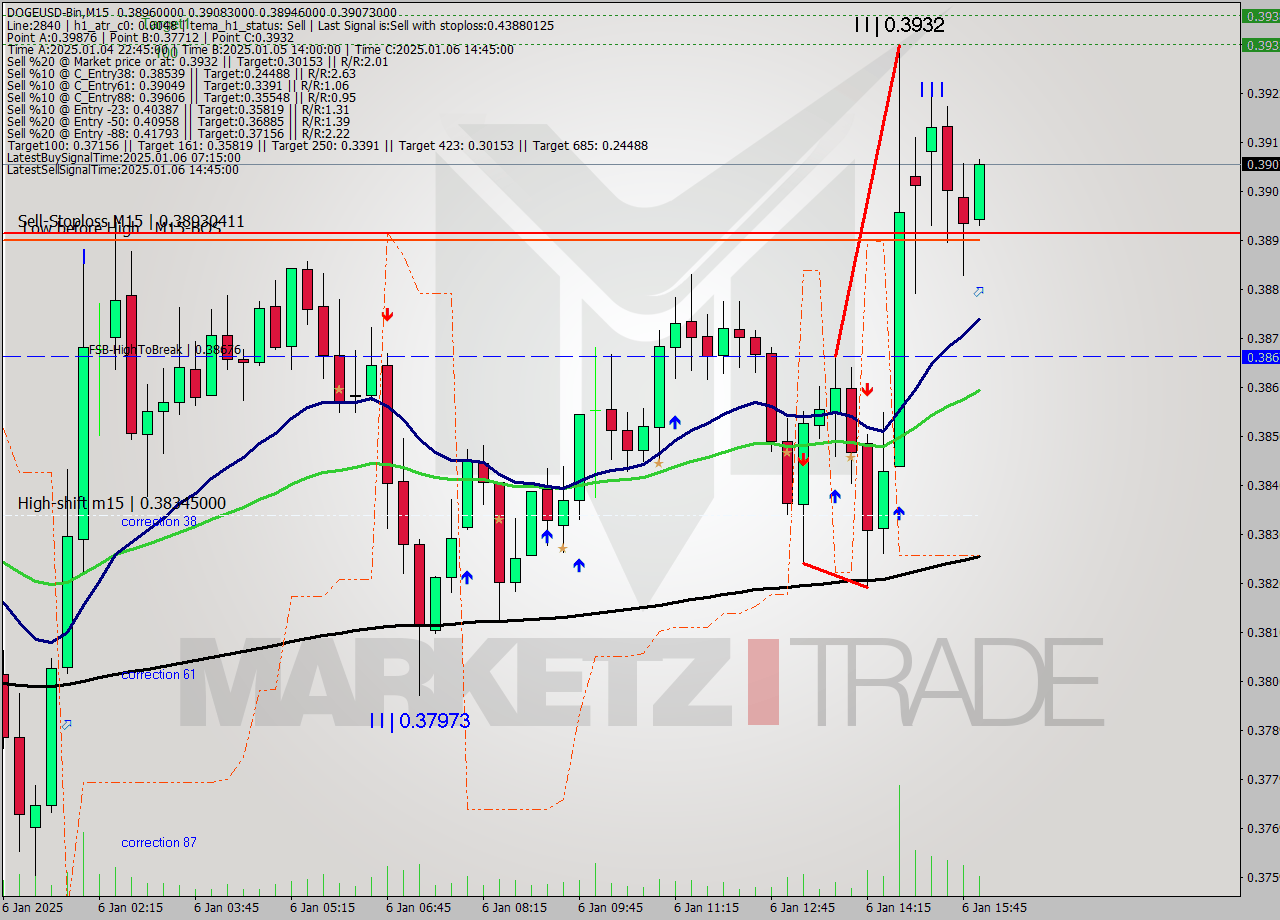Select the 'Line:2840 | h1_atr_c0' info line
This screenshot has width=1280, height=920.
(x=280, y=24)
